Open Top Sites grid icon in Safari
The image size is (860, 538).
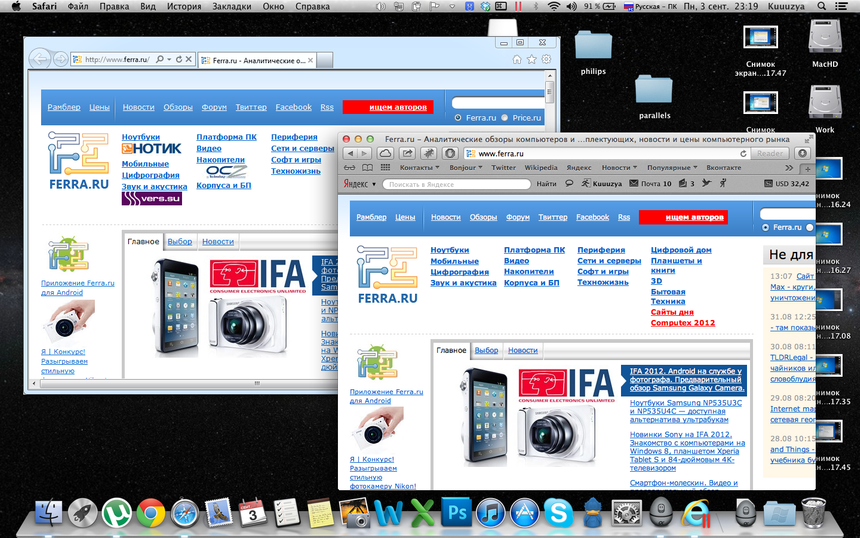click(x=385, y=168)
